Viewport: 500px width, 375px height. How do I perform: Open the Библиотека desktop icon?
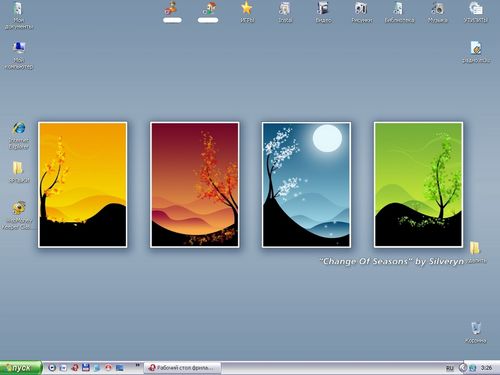pyautogui.click(x=399, y=12)
